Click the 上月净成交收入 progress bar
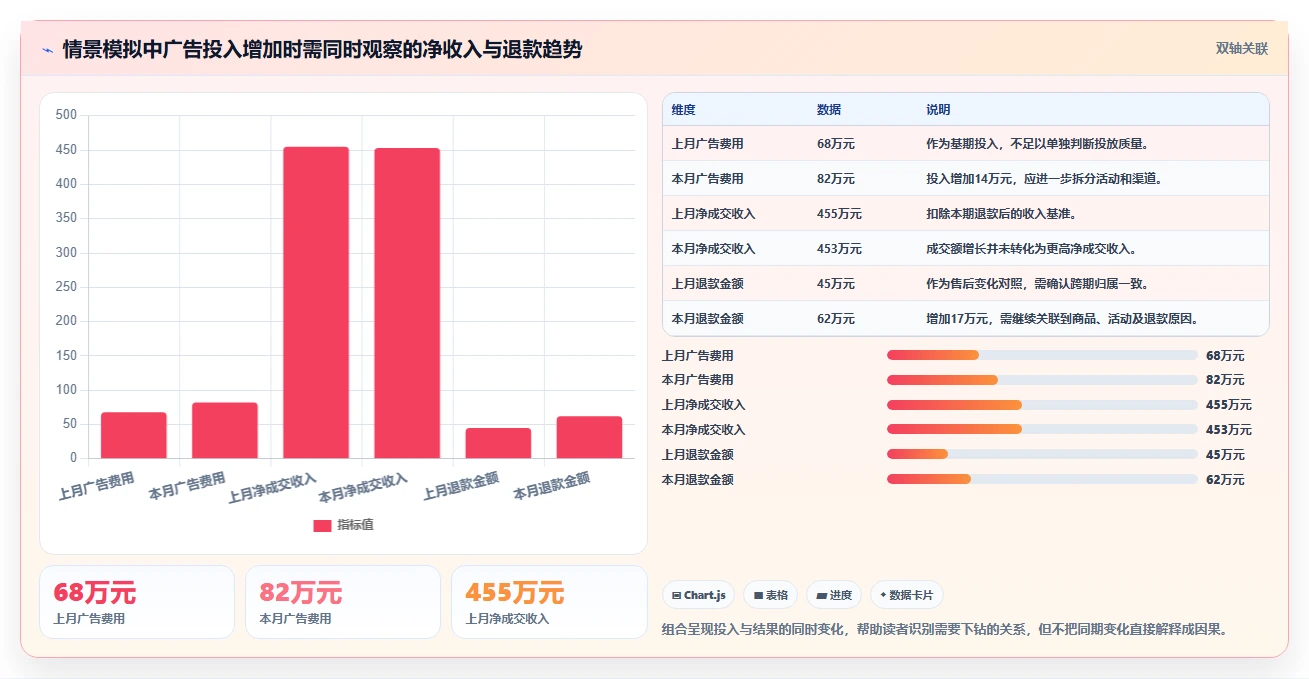Viewport: 1309px width, 679px height. (x=1042, y=405)
